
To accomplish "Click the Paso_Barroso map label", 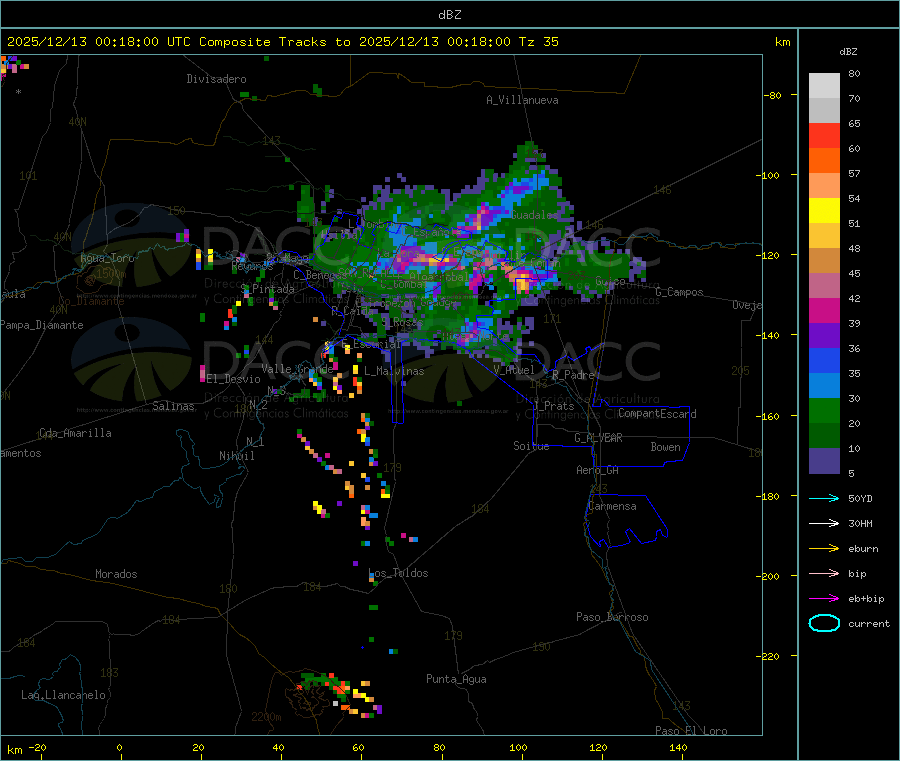I will click(612, 617).
